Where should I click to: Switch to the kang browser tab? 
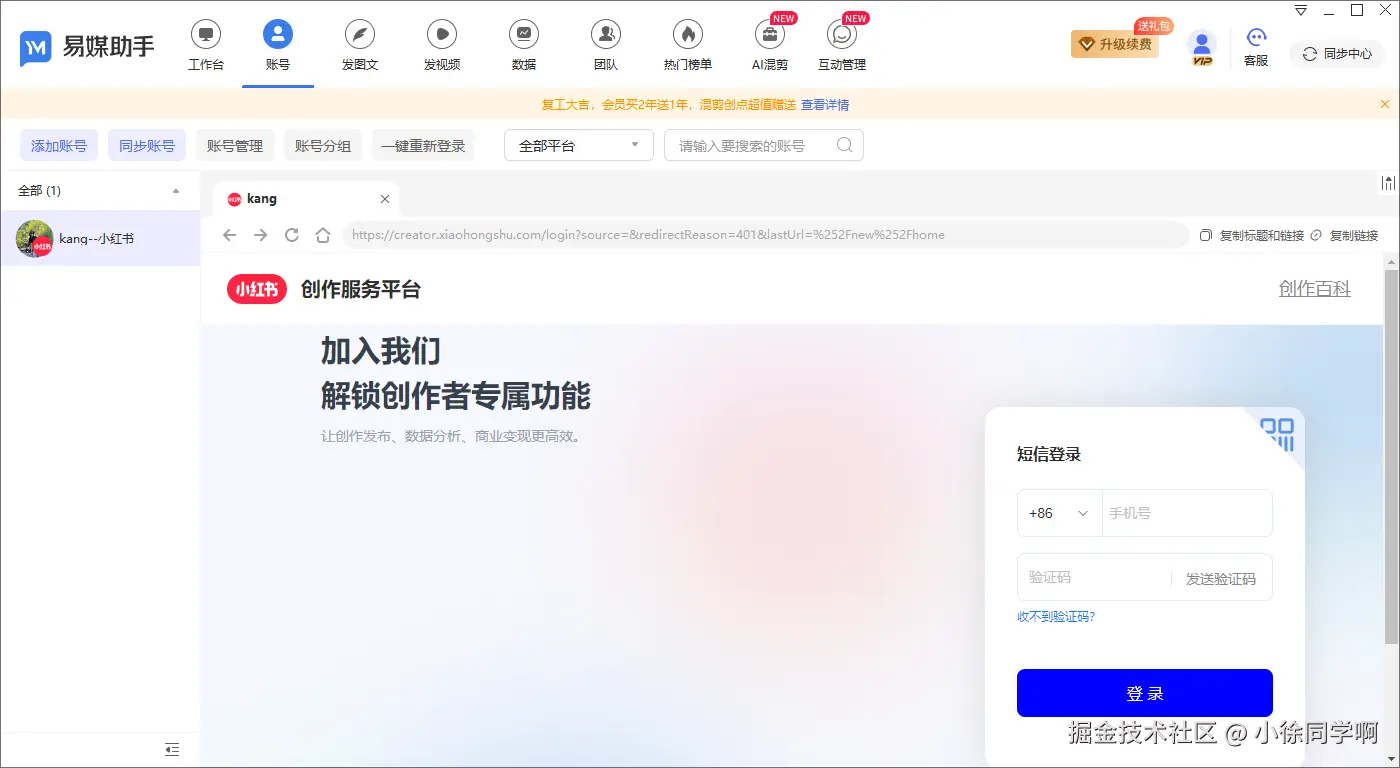(262, 198)
